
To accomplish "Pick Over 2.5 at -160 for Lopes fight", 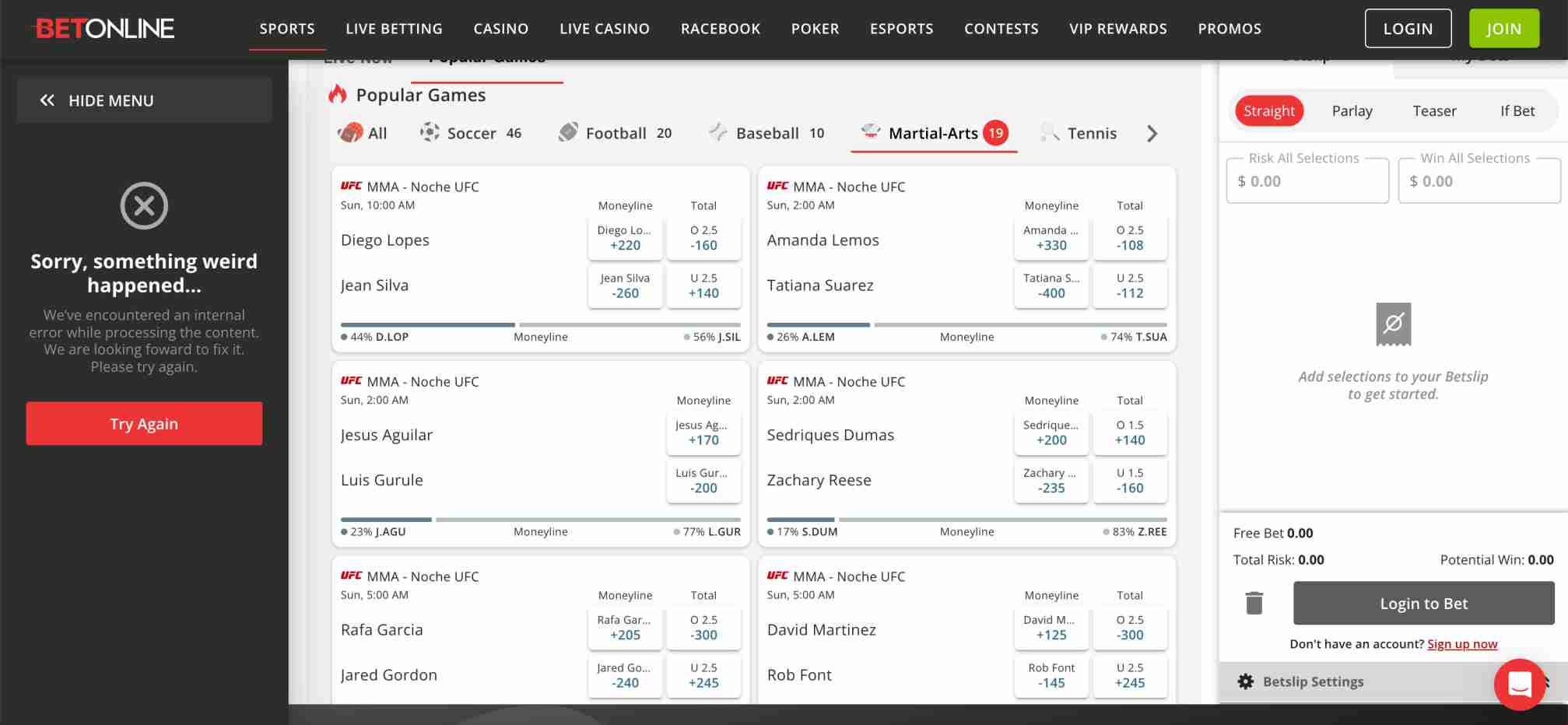I will (703, 238).
